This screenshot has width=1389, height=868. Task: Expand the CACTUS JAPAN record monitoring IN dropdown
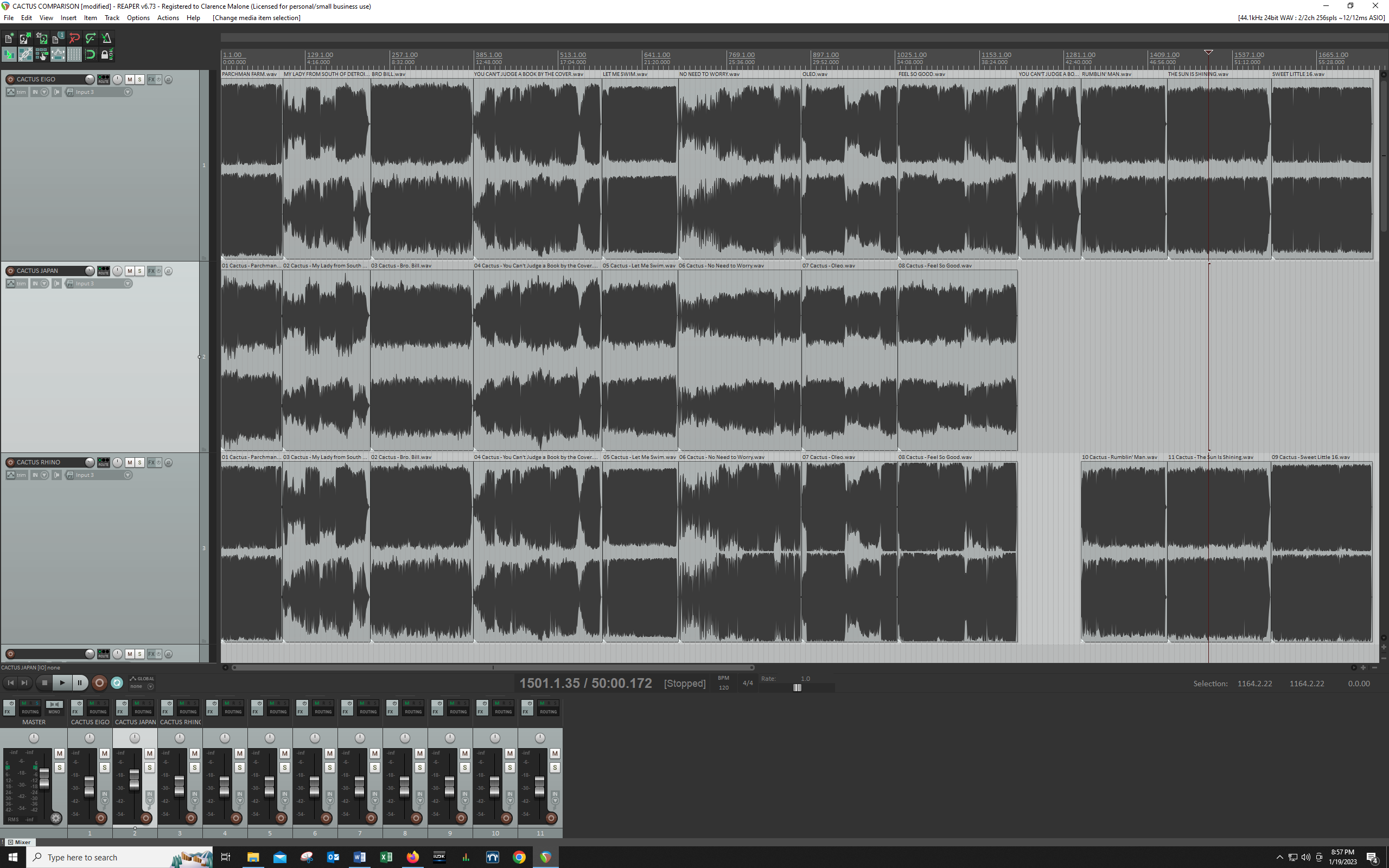44,284
